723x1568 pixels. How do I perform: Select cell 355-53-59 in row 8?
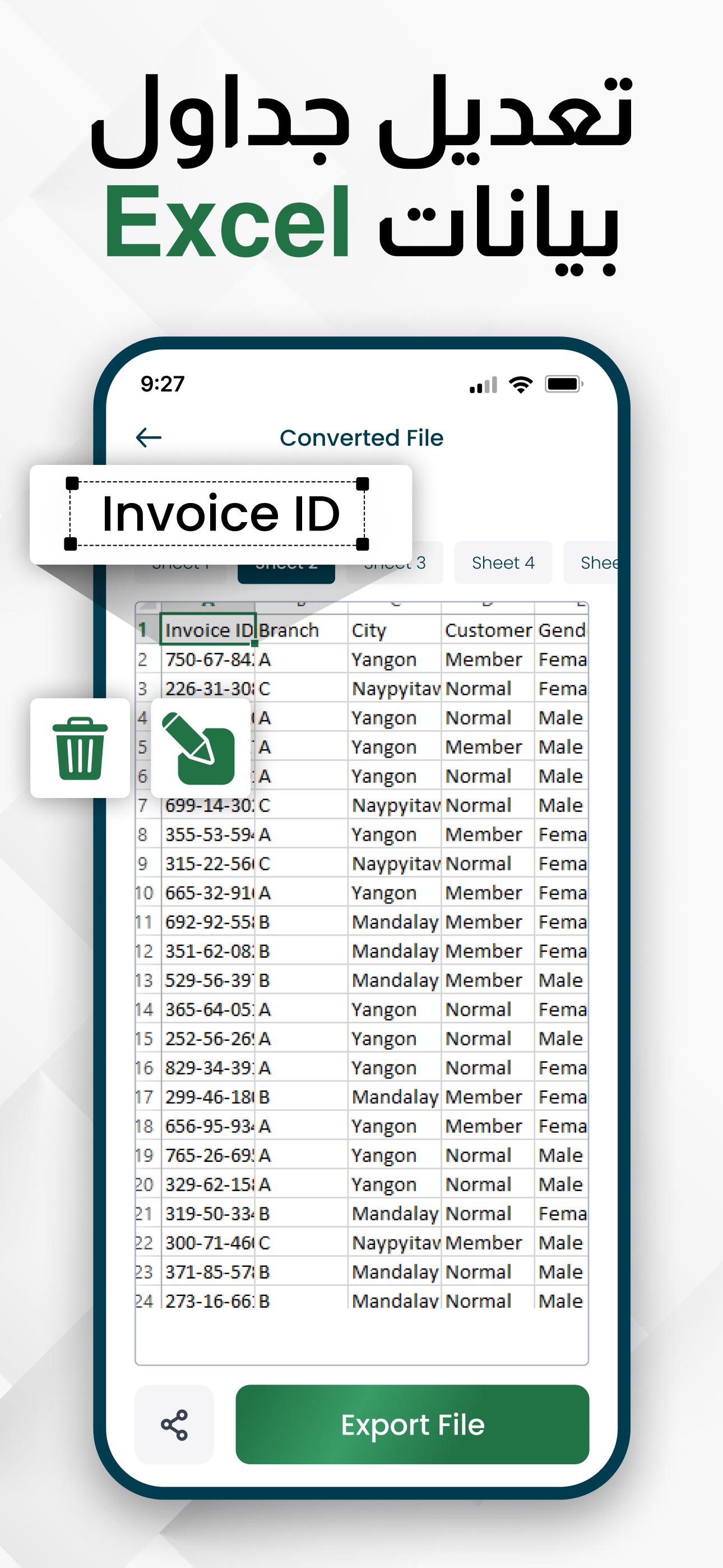tap(208, 834)
